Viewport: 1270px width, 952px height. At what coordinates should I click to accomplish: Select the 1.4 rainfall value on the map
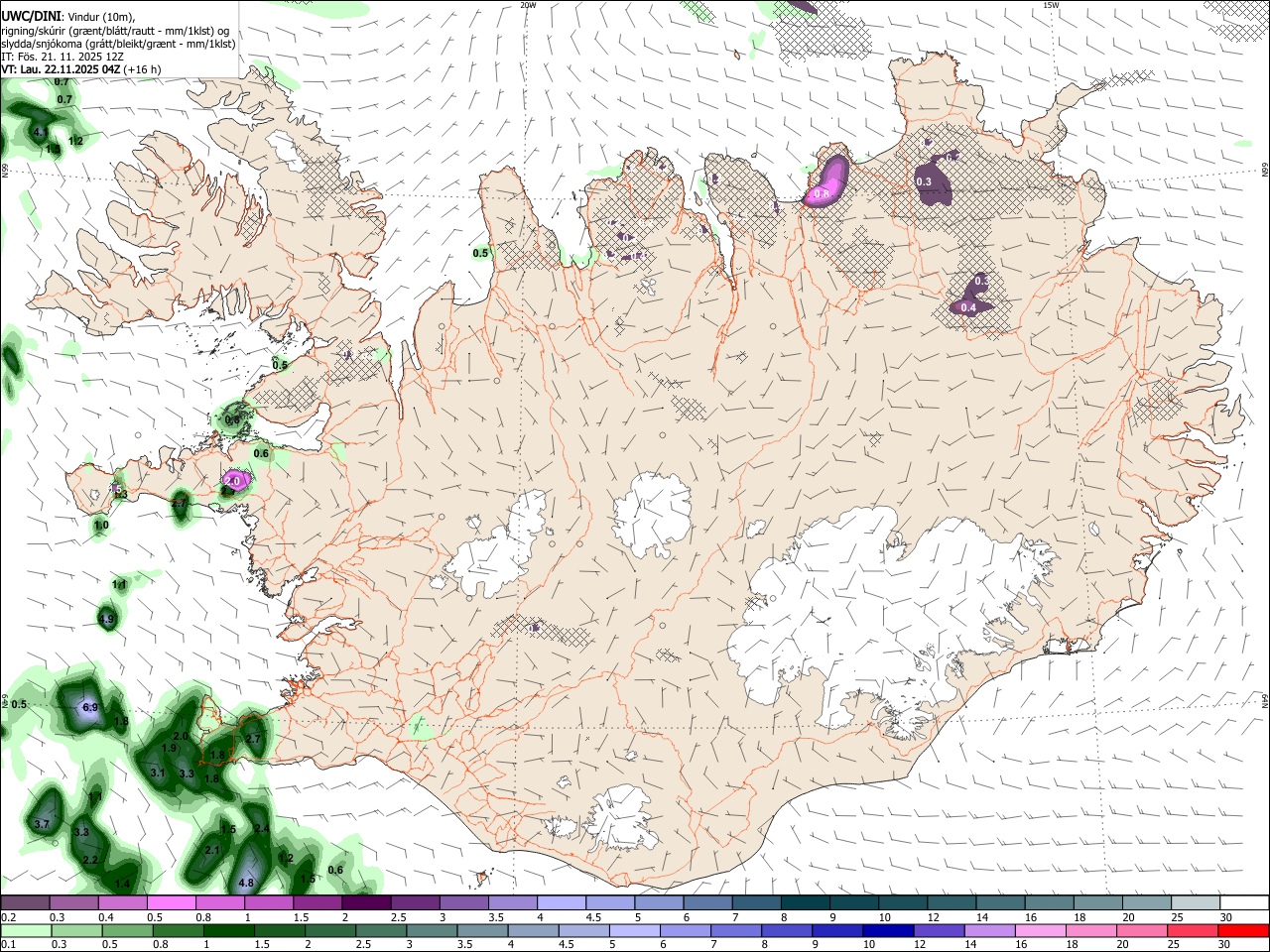coord(122,884)
